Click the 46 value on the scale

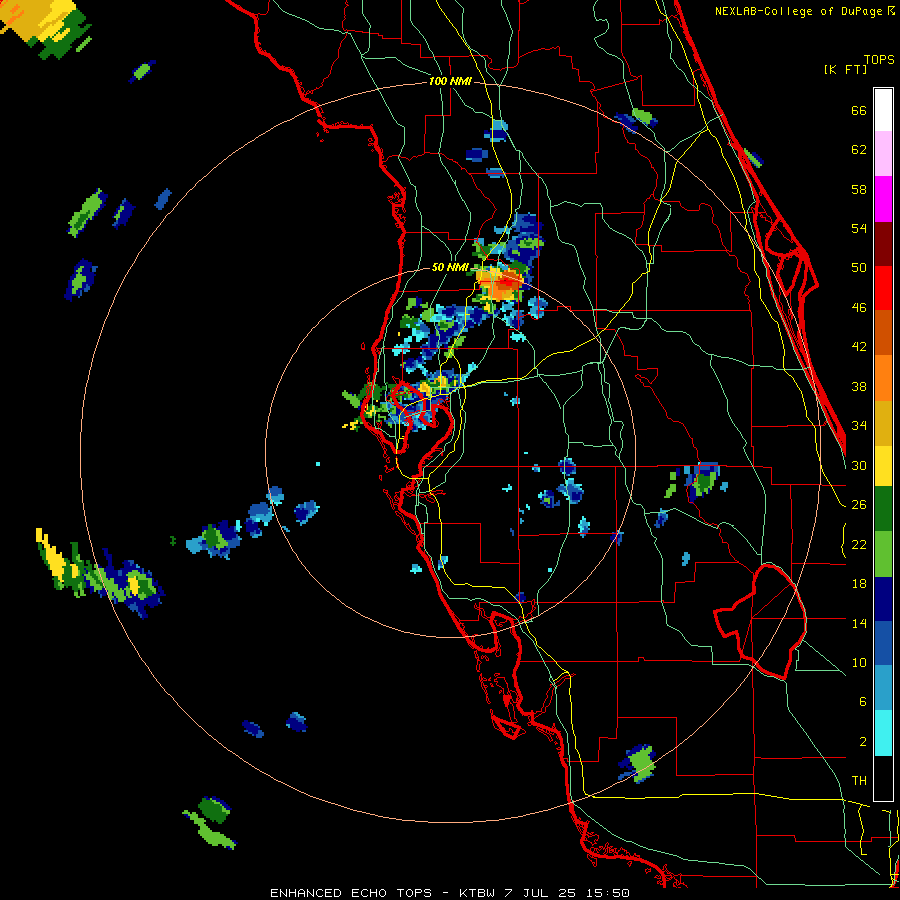pos(859,308)
